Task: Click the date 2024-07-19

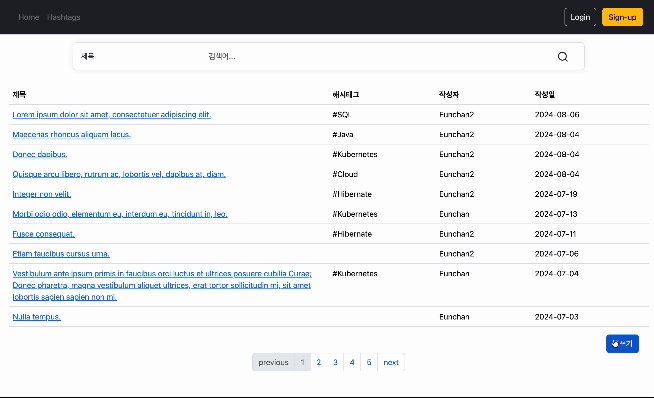Action: [x=556, y=194]
